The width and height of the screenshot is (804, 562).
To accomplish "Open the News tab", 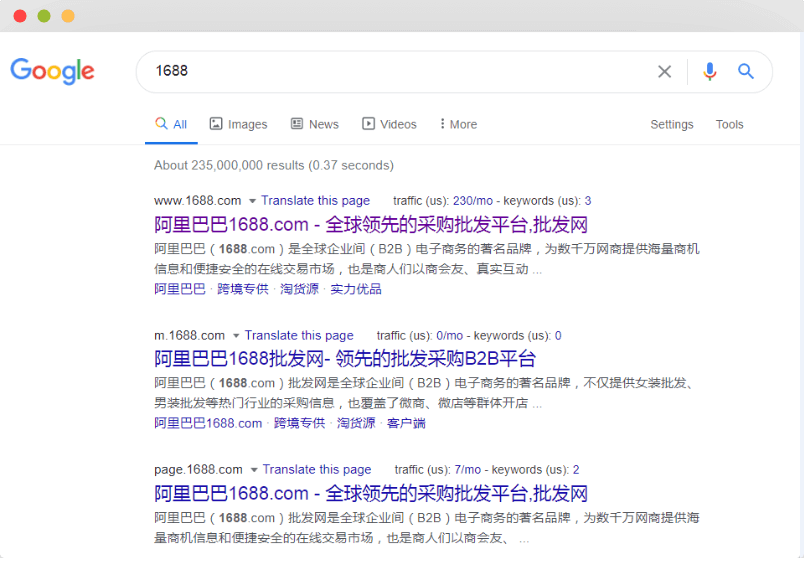I will (314, 124).
